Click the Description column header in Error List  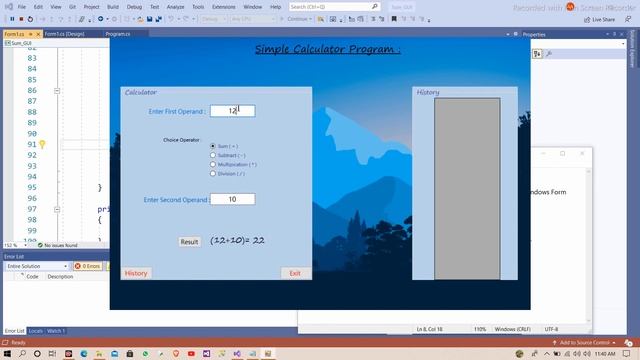(60, 277)
